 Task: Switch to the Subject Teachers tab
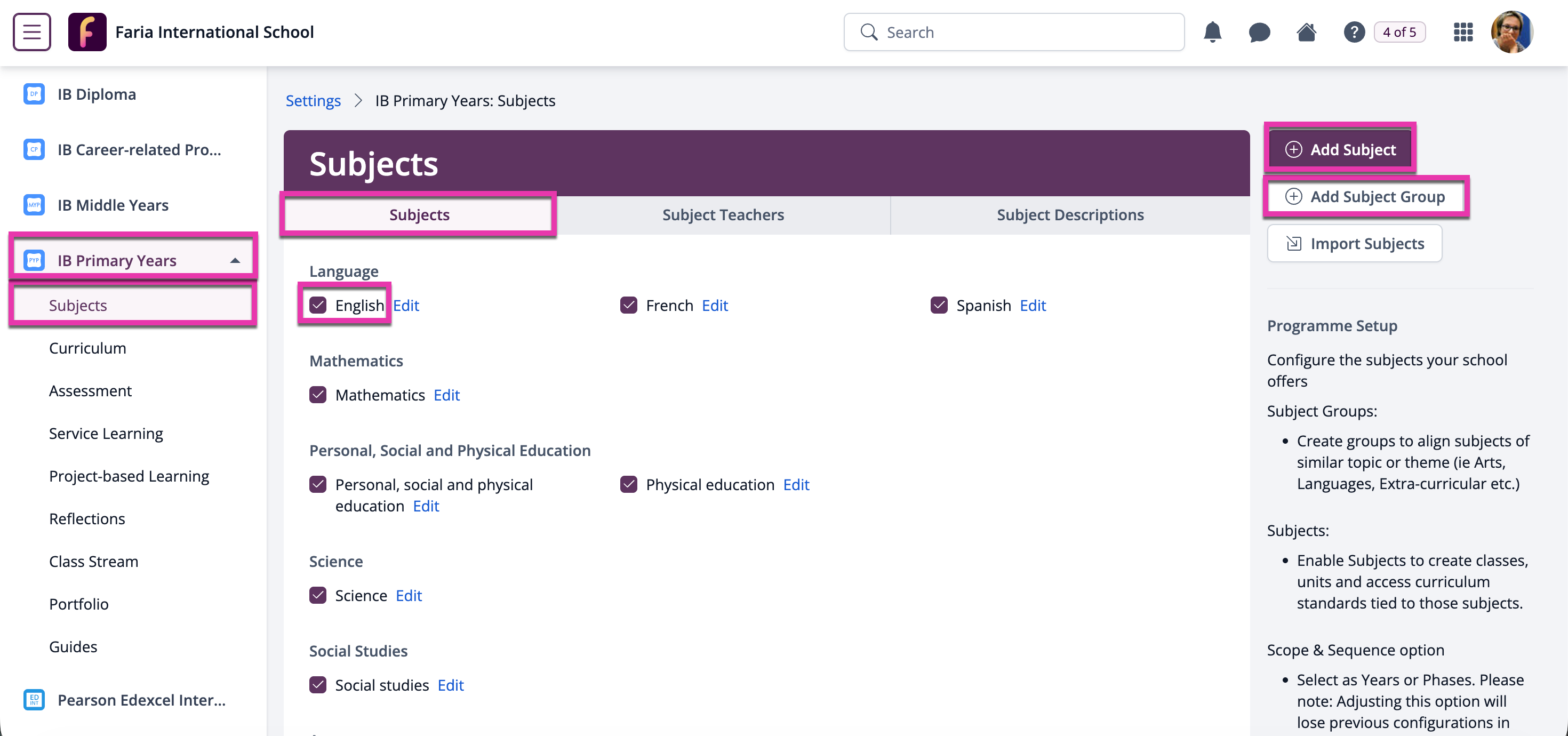click(723, 215)
